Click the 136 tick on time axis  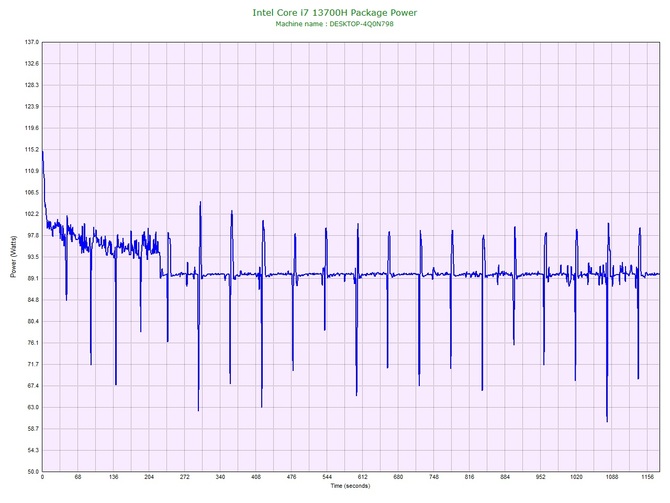(x=114, y=477)
